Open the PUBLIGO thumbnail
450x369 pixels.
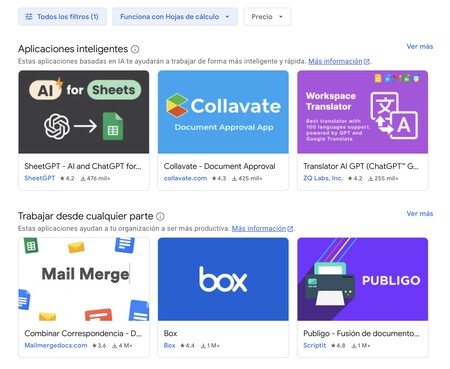click(x=363, y=279)
